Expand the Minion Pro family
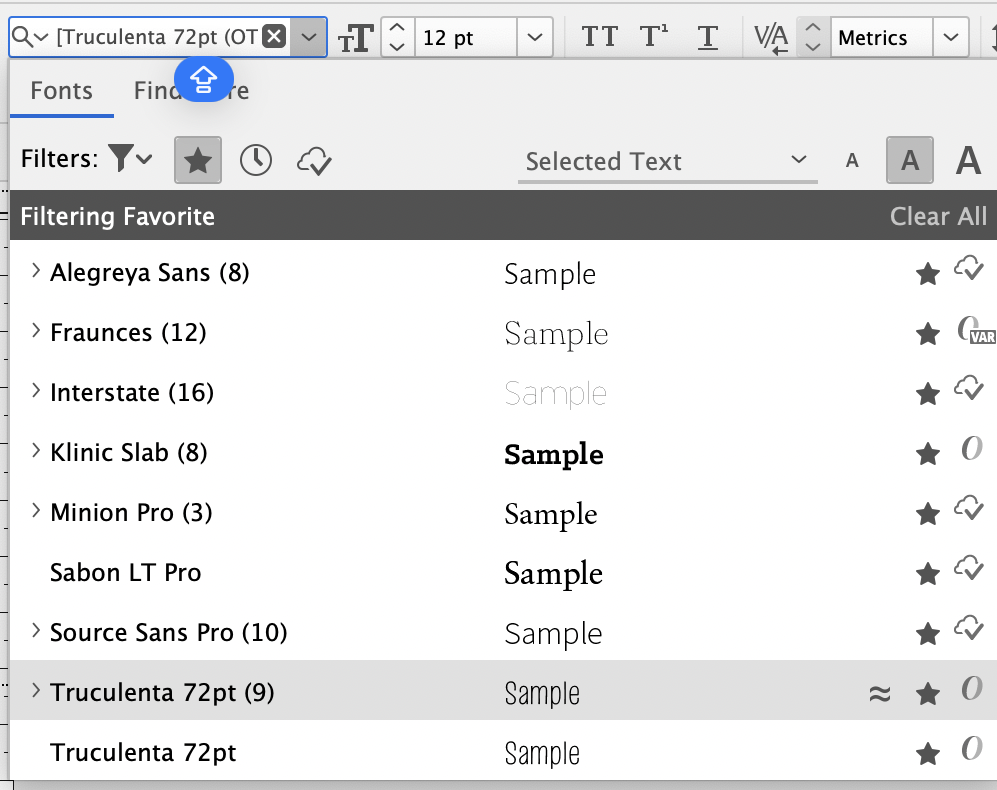997x790 pixels. tap(36, 510)
